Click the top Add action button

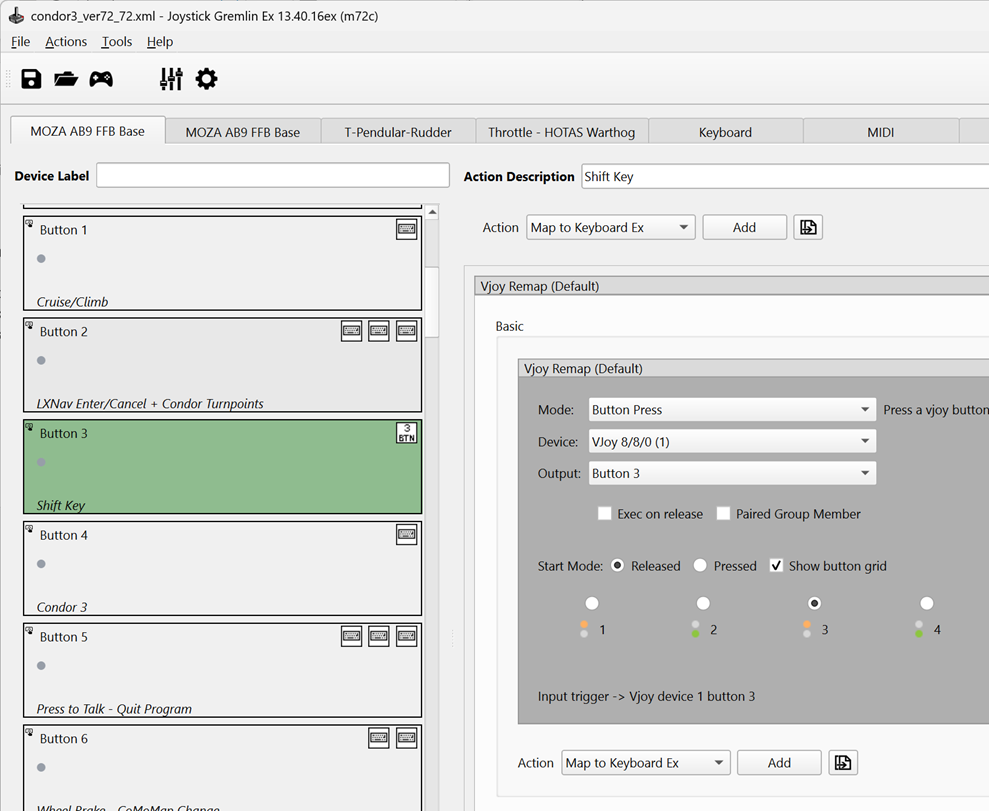coord(744,228)
